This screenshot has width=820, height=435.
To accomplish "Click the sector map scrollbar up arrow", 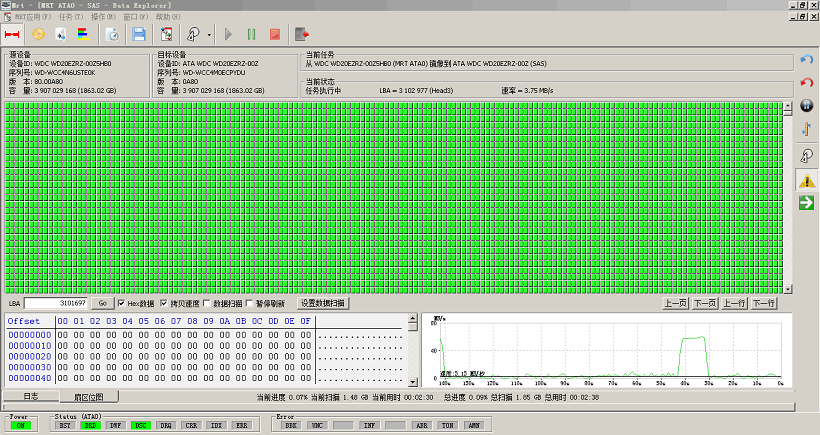I will tap(788, 107).
